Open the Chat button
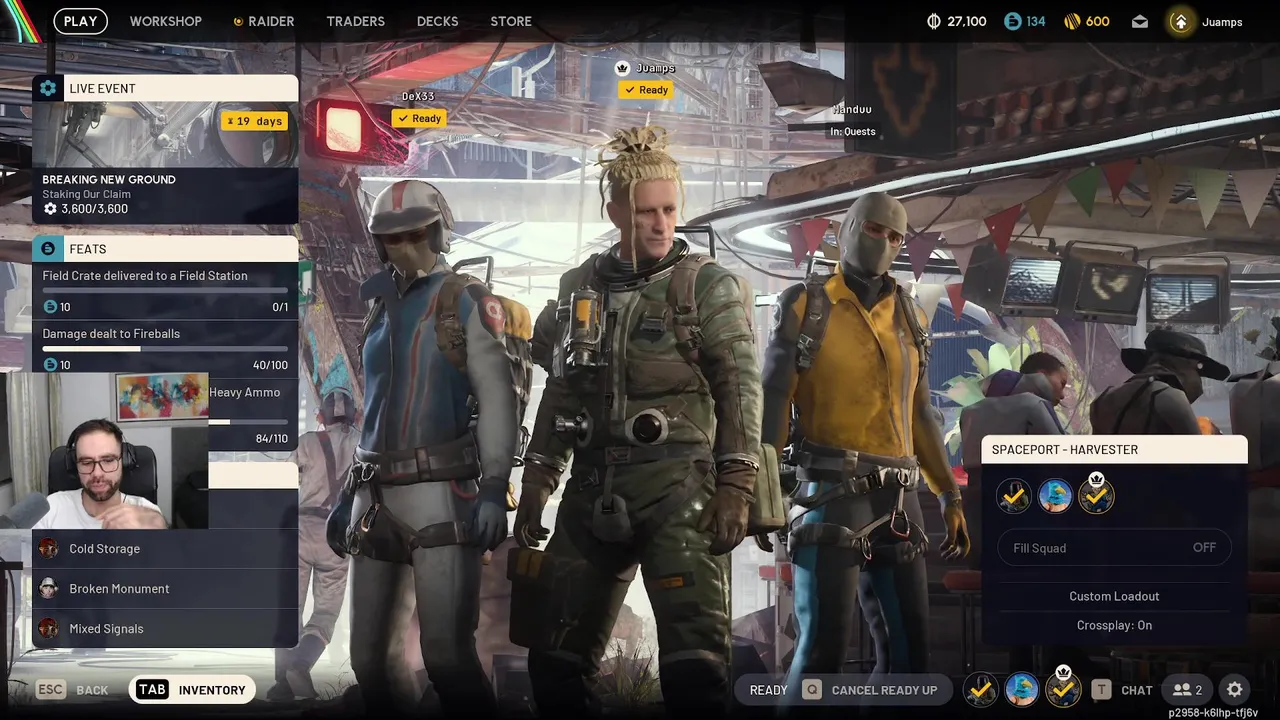 tap(1122, 690)
